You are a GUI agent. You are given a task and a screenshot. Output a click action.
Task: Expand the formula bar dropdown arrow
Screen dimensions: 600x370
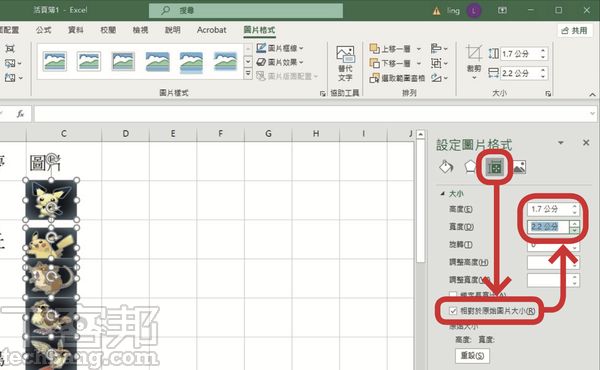pyautogui.click(x=592, y=114)
